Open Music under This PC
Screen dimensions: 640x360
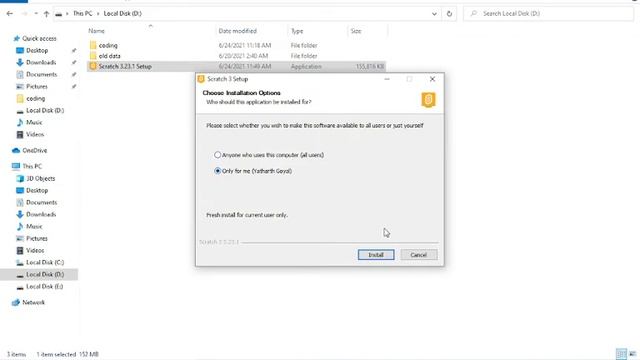(x=34, y=227)
